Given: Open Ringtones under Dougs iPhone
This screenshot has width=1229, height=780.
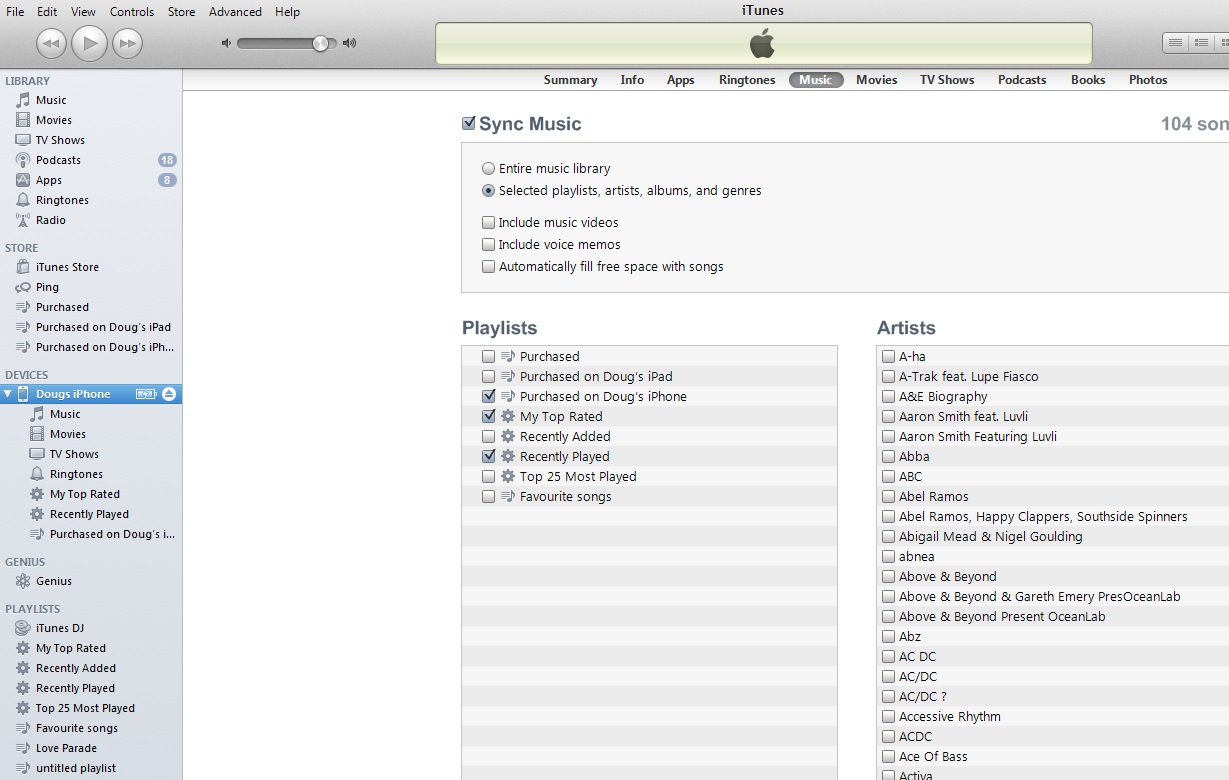Looking at the screenshot, I should [x=76, y=474].
